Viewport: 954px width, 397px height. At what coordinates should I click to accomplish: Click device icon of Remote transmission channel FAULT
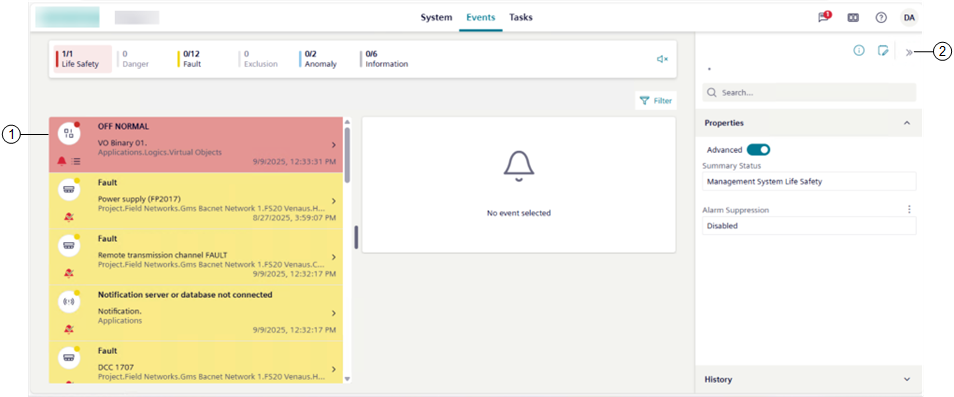pyautogui.click(x=69, y=245)
